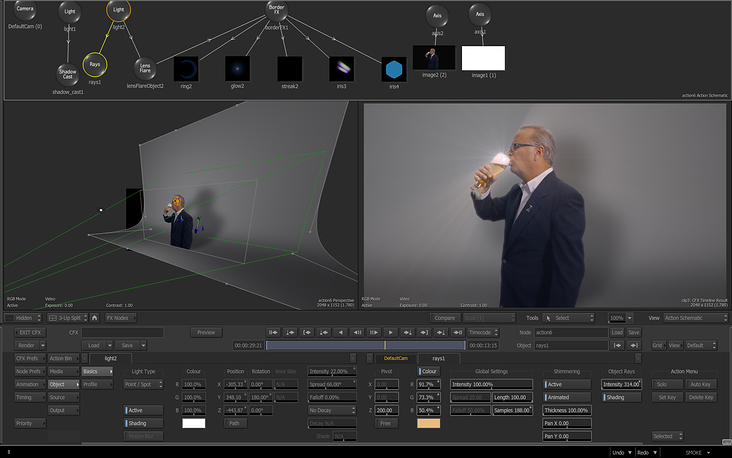Screen dimensions: 732x458
Task: Play the clip in reverse
Action: tap(340, 332)
